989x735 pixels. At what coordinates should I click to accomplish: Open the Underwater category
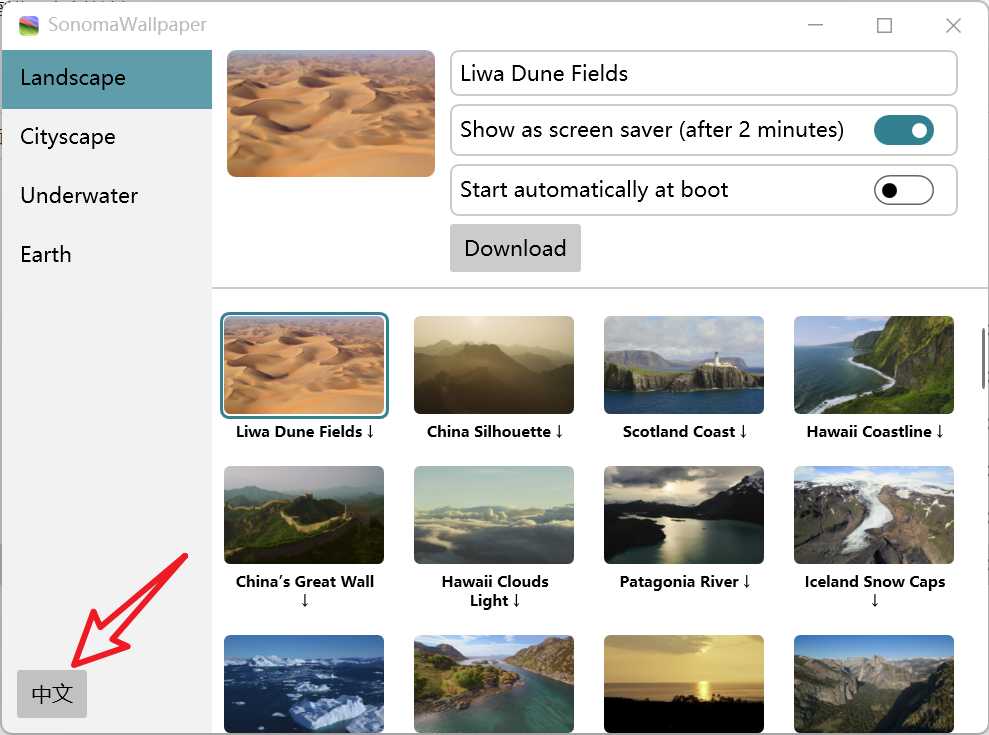(x=106, y=196)
